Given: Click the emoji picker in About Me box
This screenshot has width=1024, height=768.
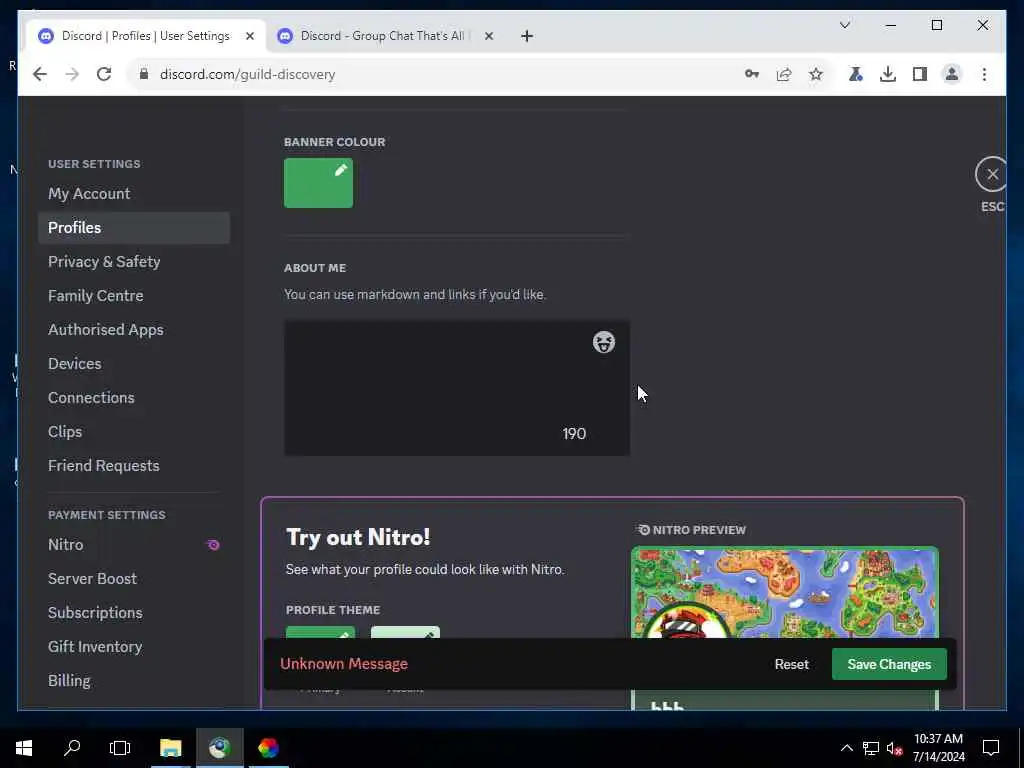Looking at the screenshot, I should 603,342.
